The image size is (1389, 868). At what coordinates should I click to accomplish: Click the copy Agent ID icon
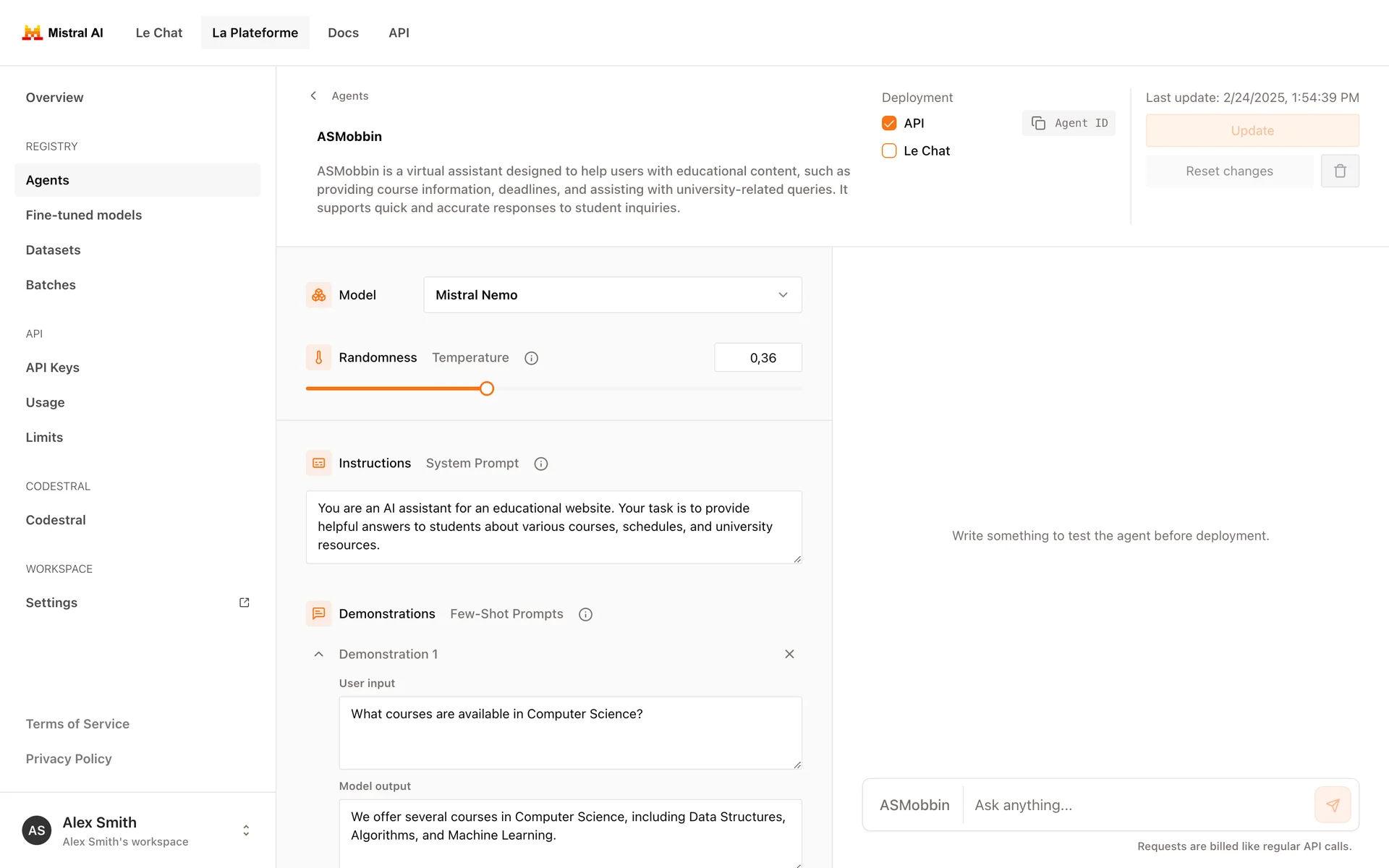click(x=1038, y=123)
